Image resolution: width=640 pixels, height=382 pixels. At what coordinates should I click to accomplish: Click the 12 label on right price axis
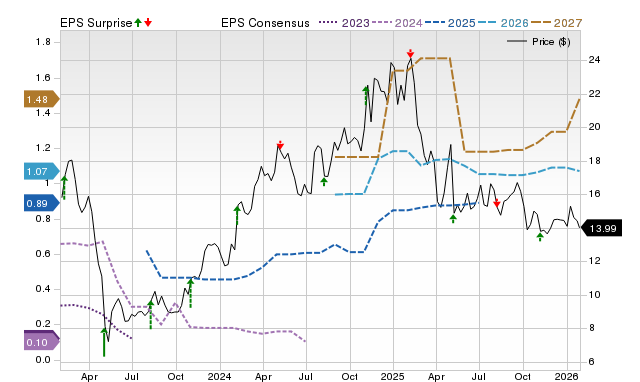pos(594,261)
